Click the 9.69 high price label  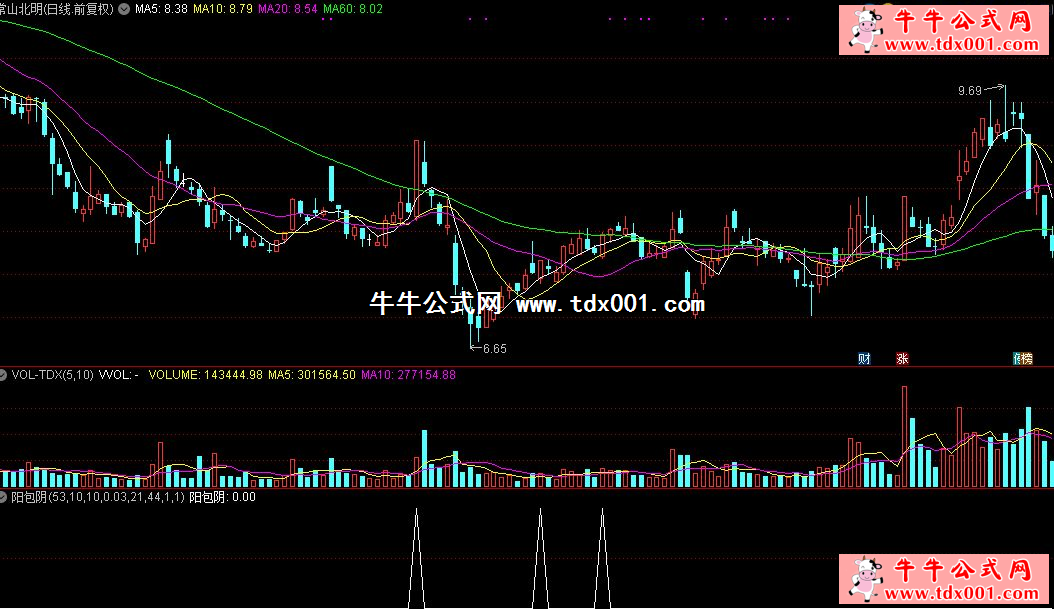coord(969,91)
